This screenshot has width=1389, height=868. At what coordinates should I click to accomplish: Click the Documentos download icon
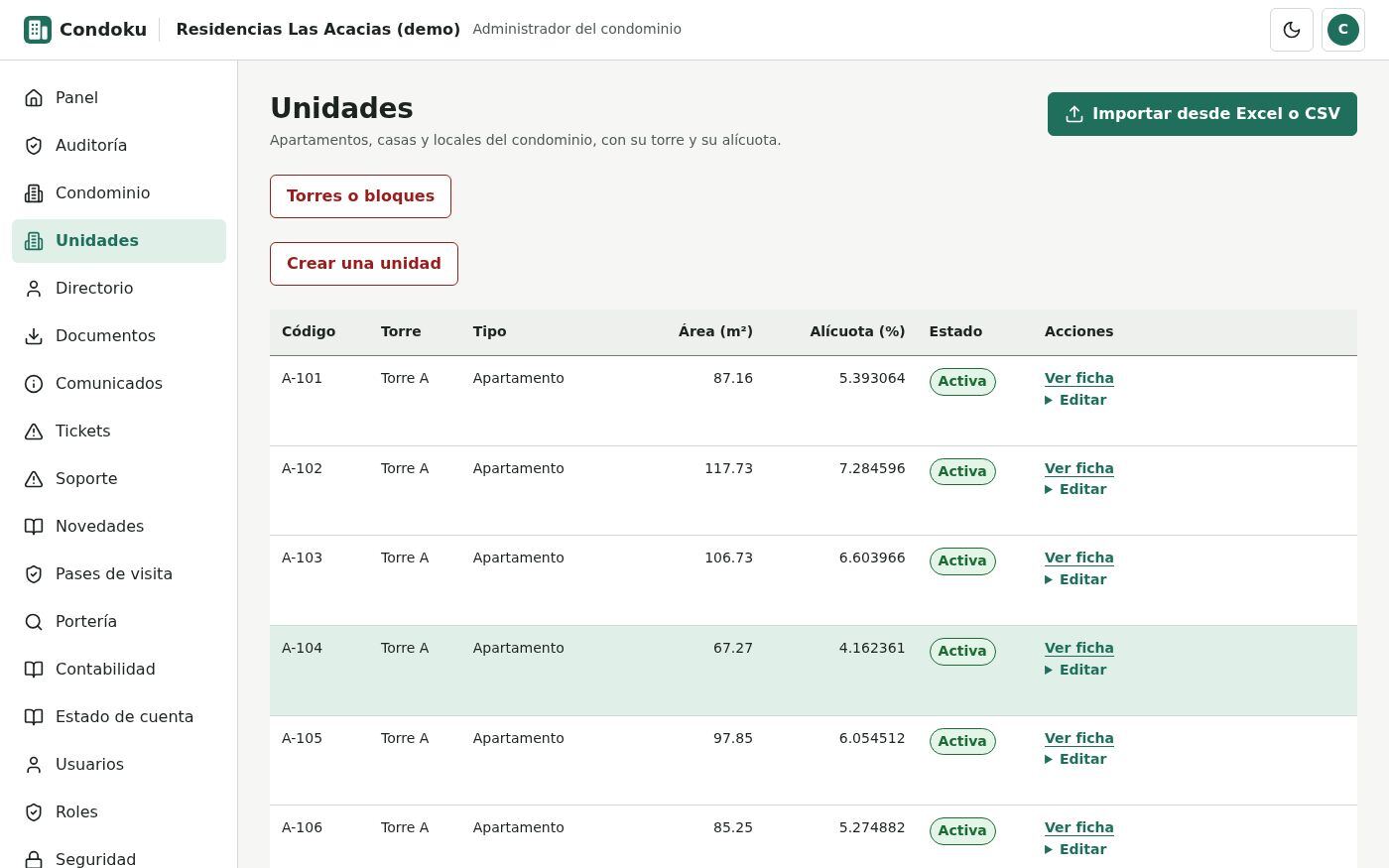pos(34,336)
